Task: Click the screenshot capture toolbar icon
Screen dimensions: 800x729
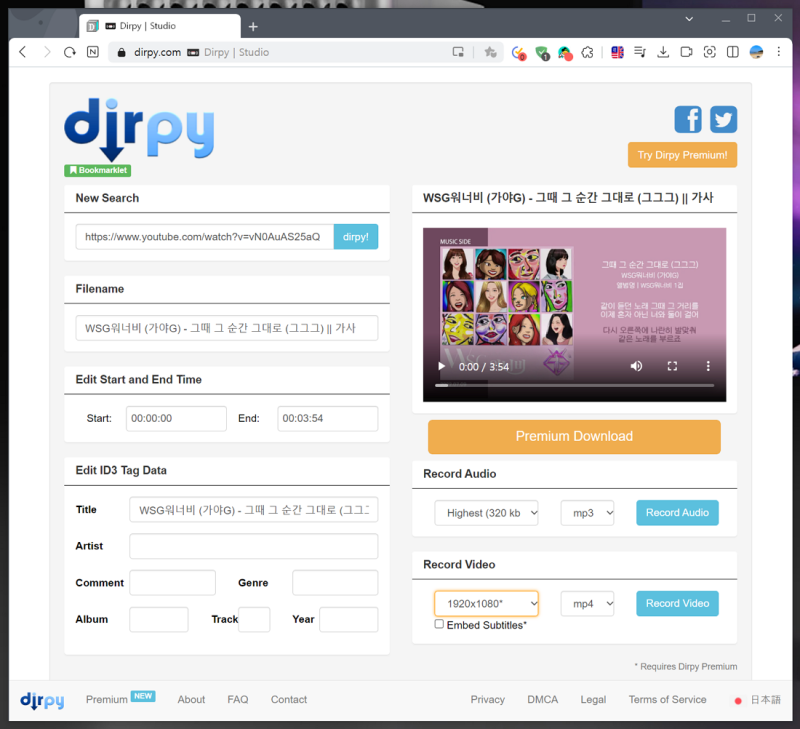Action: [x=710, y=52]
